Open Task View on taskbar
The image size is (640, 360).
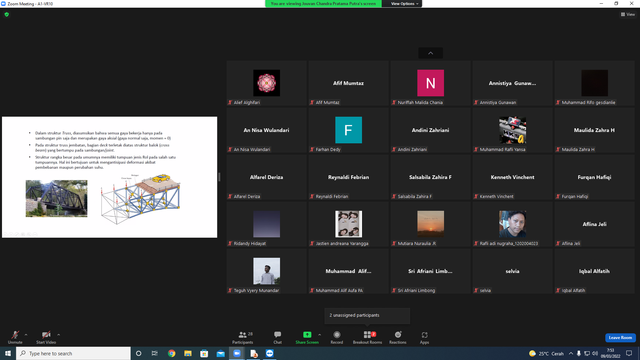(x=154, y=353)
